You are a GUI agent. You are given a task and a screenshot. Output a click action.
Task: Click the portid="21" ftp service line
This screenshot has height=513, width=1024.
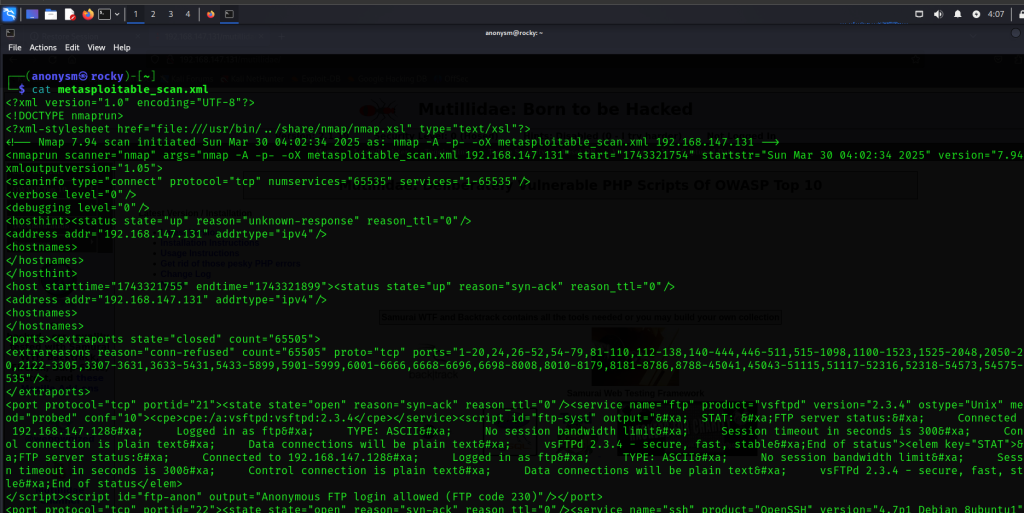tap(515, 405)
